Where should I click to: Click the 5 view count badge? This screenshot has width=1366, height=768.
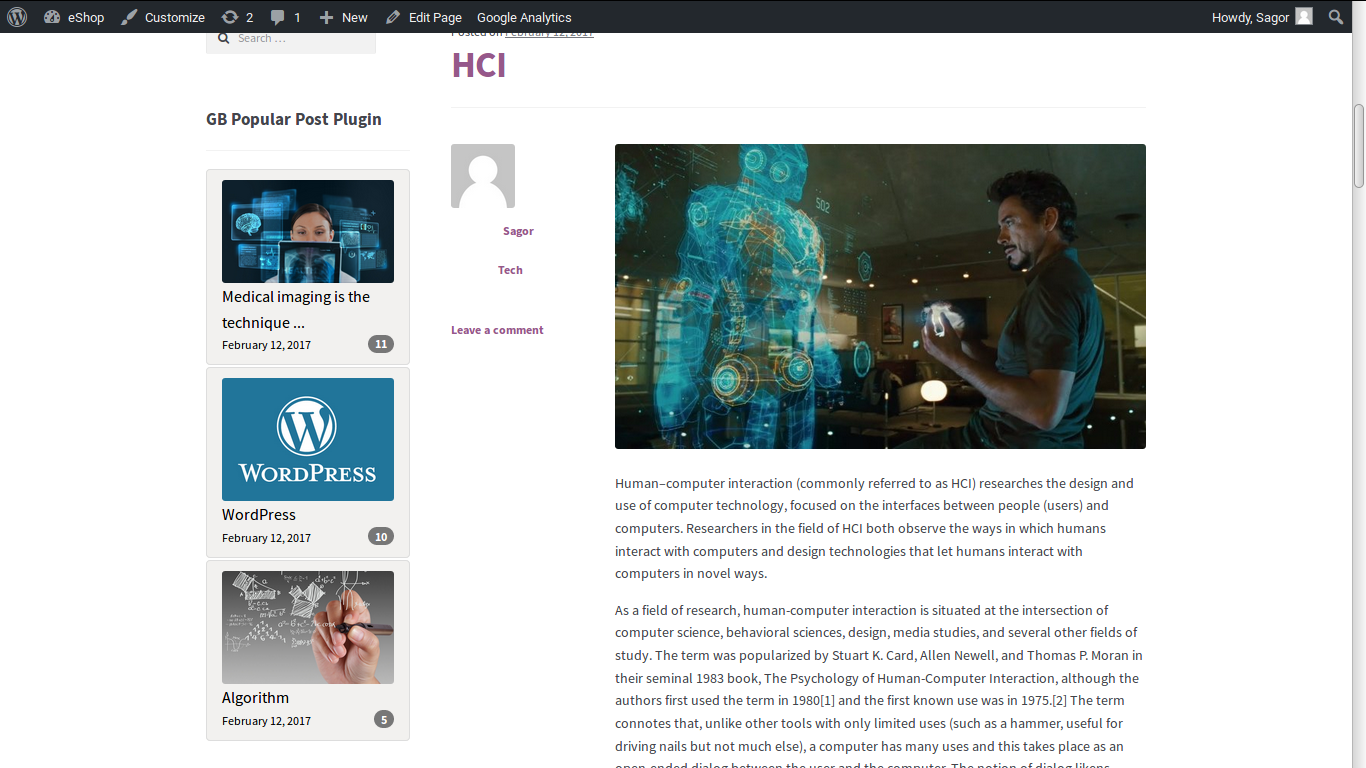(384, 719)
